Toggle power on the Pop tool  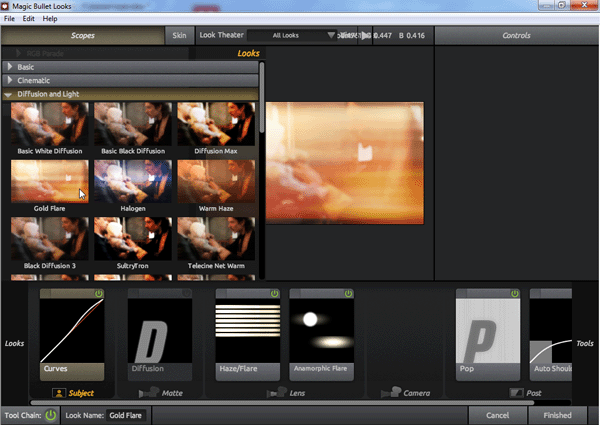[515, 293]
